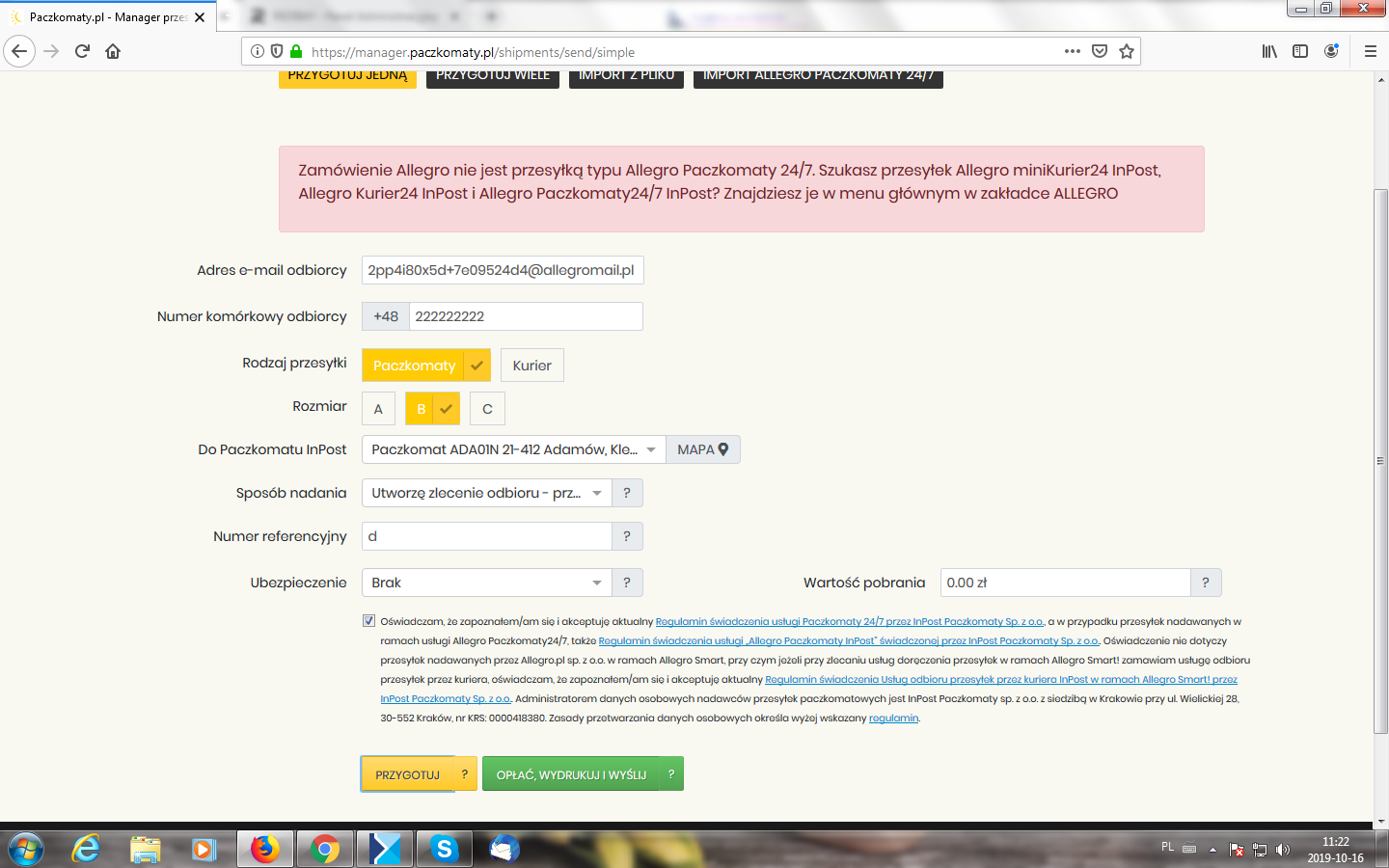The image size is (1389, 868).
Task: Expand the Do Paczkomatu InPost dropdown
Action: point(513,449)
